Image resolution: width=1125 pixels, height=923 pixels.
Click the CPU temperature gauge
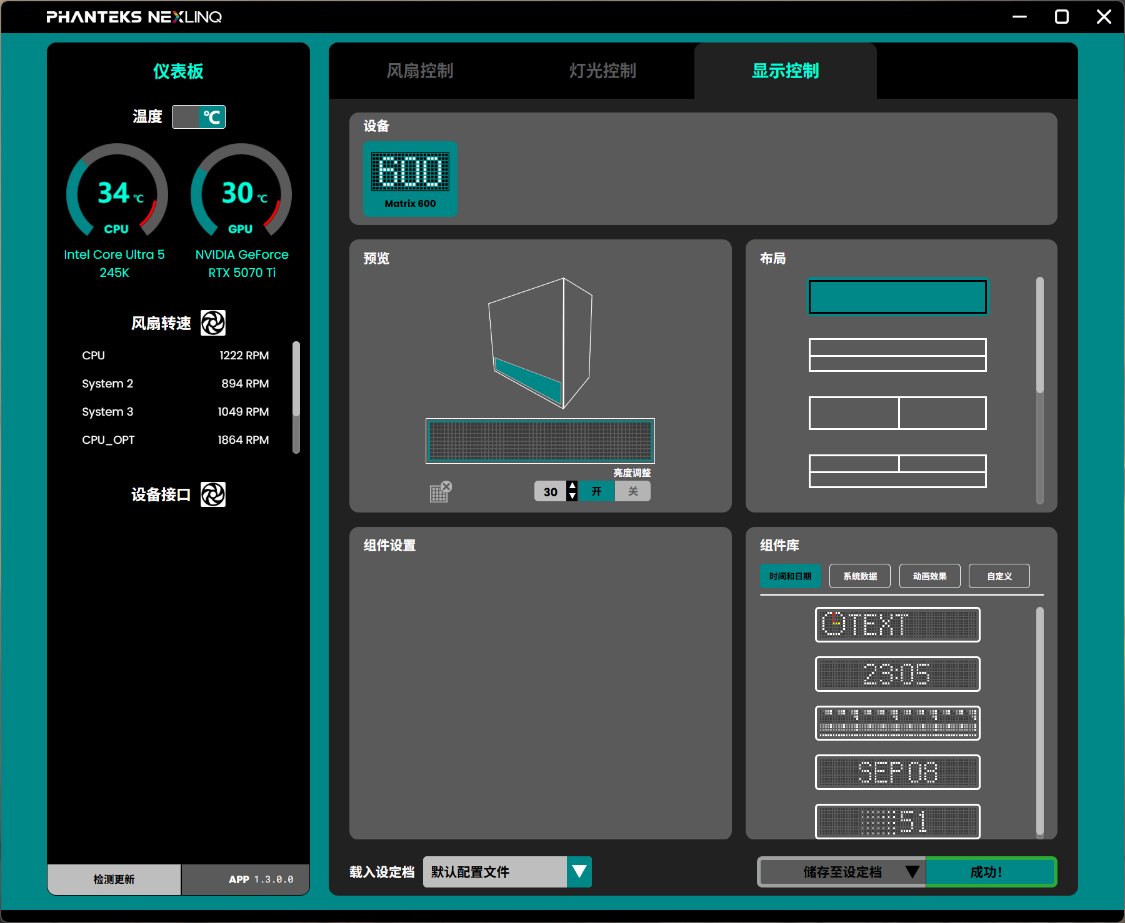(x=116, y=191)
